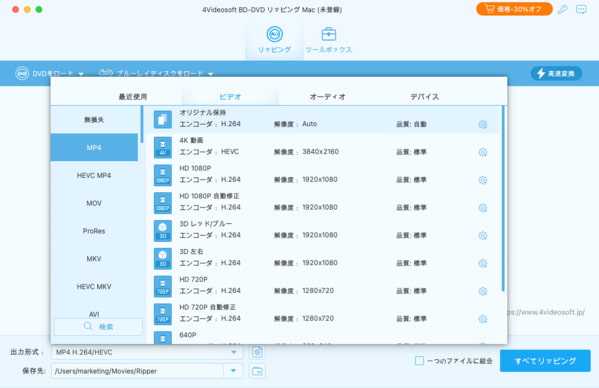Select the MP4 format category
Screen dimensions: 599x388
point(94,147)
